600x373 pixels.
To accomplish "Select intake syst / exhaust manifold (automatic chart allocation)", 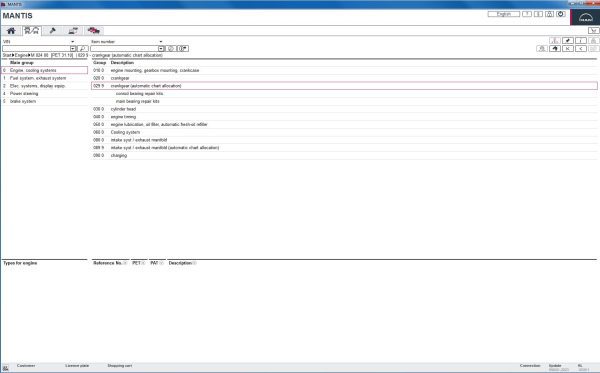I will [x=344, y=148].
